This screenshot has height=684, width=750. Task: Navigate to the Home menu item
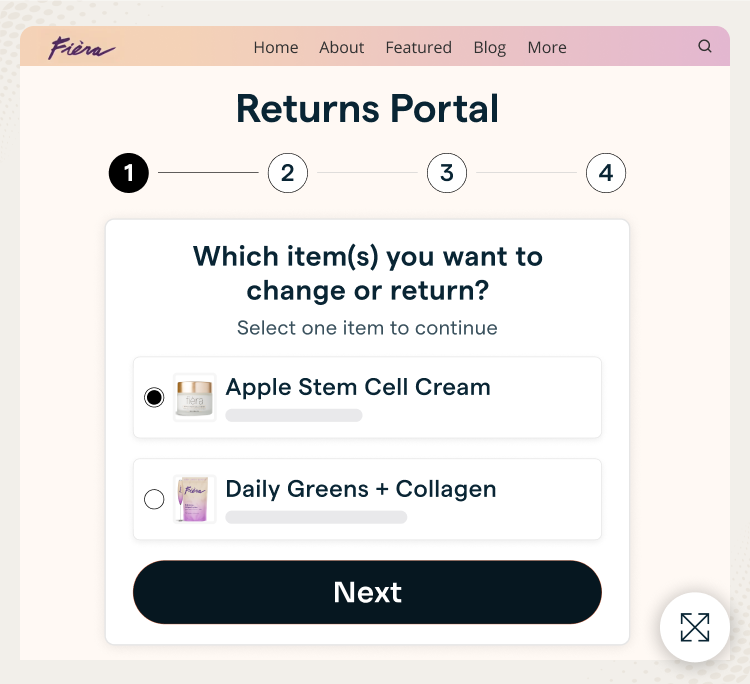point(276,47)
